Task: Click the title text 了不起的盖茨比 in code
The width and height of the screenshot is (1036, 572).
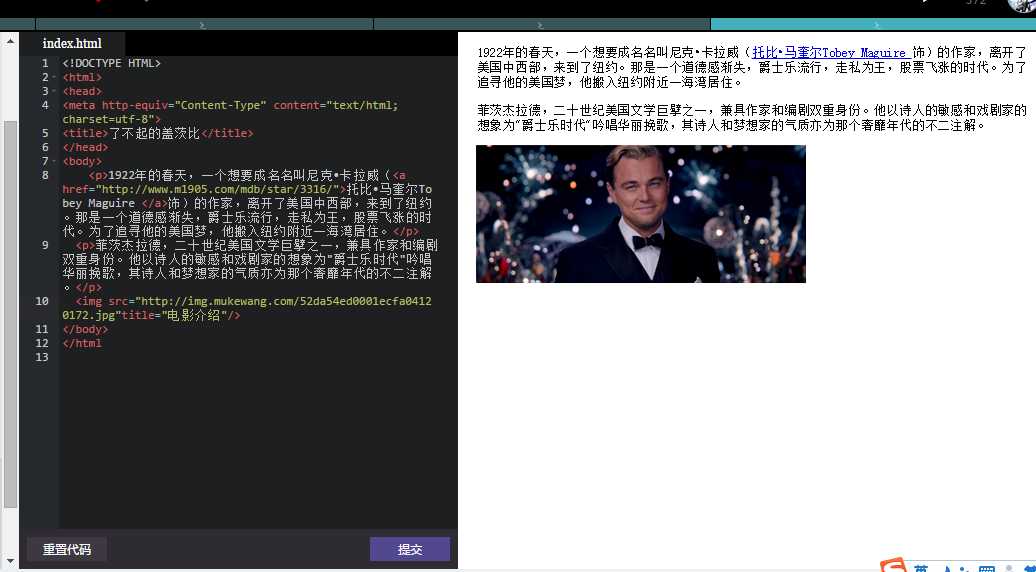Action: [x=154, y=133]
